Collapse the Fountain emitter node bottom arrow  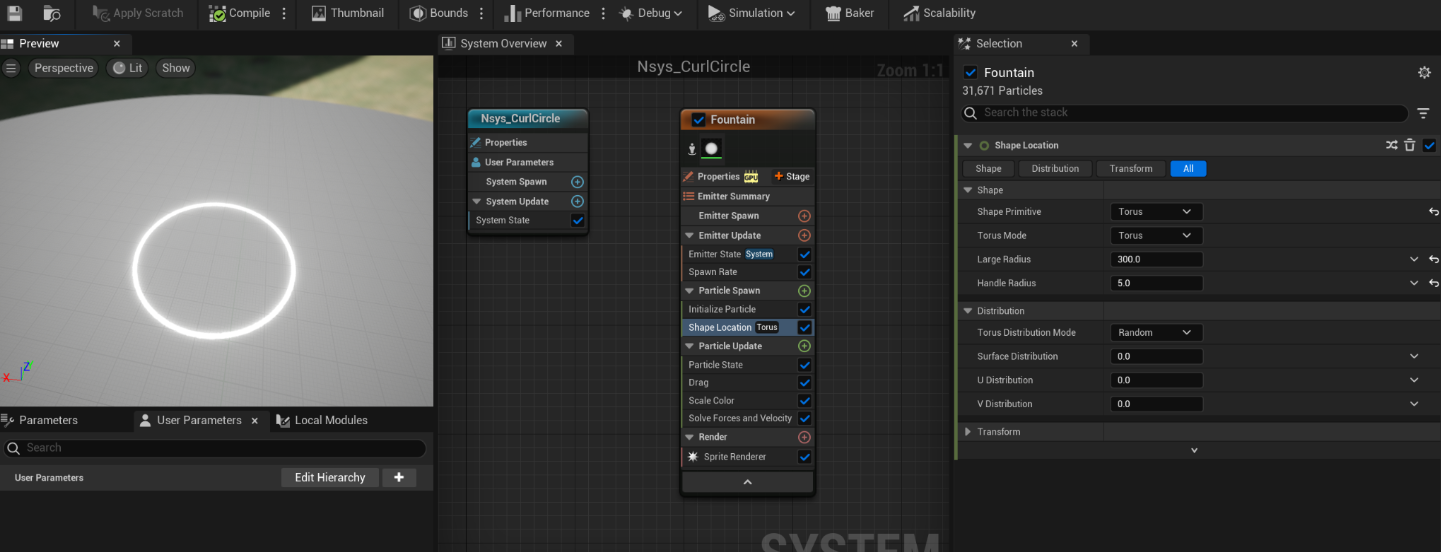(x=747, y=482)
